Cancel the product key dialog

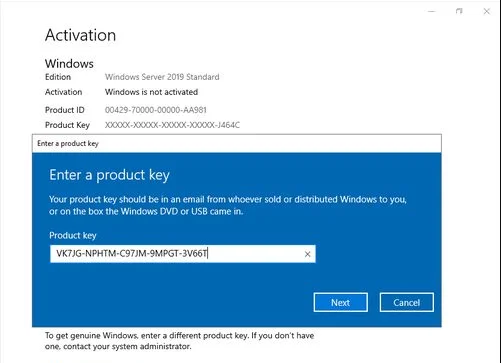pos(407,302)
